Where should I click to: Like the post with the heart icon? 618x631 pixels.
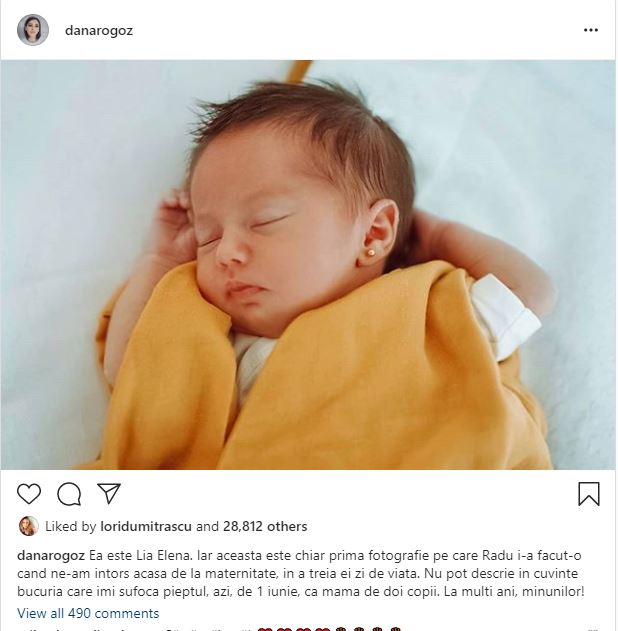29,493
